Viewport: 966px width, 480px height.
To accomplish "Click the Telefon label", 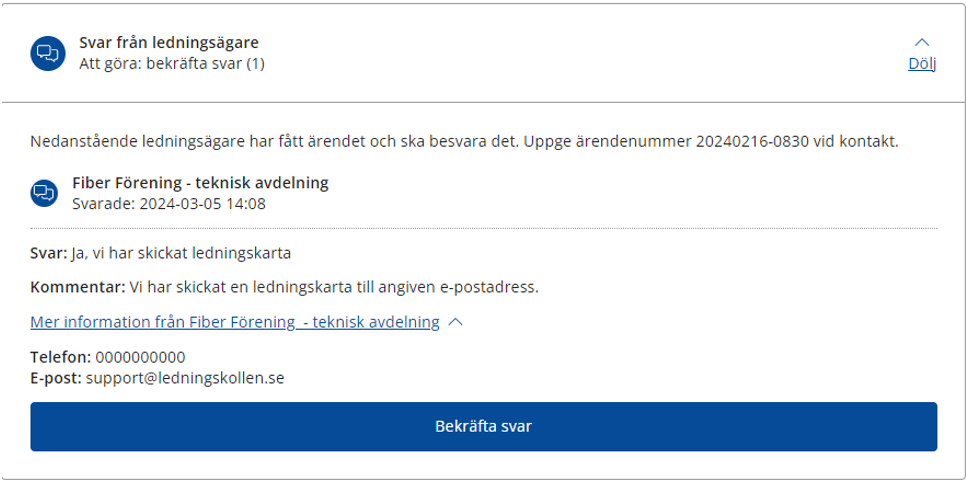I will pyautogui.click(x=61, y=357).
